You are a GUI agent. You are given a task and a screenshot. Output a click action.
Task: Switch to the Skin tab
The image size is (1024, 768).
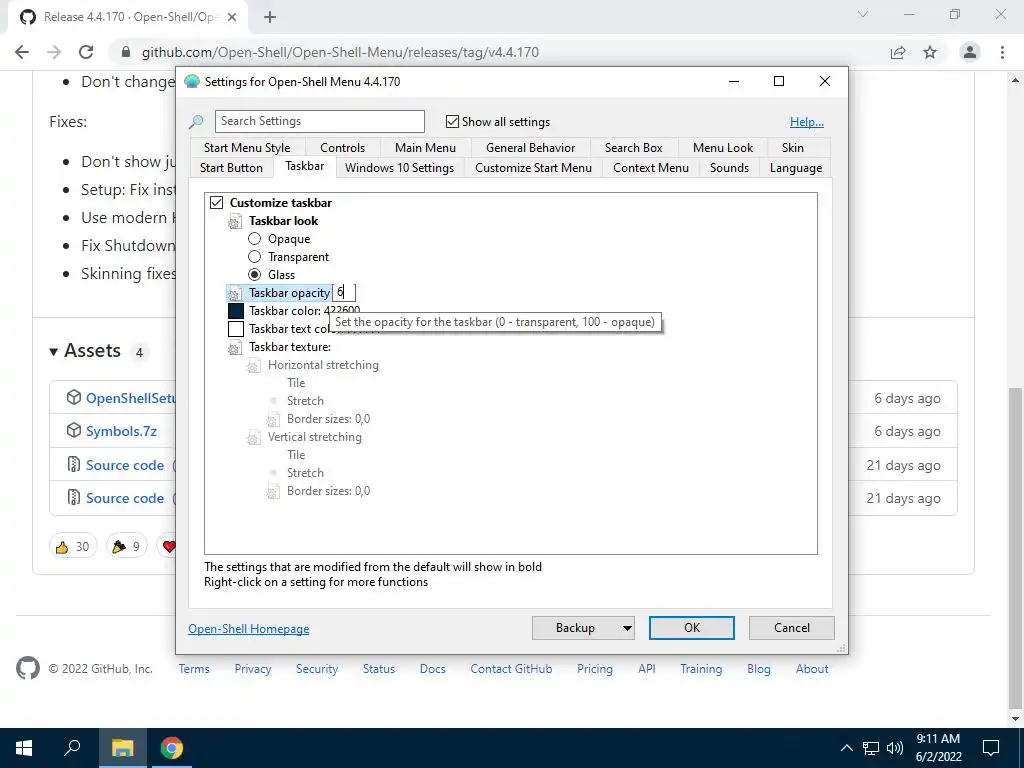793,148
